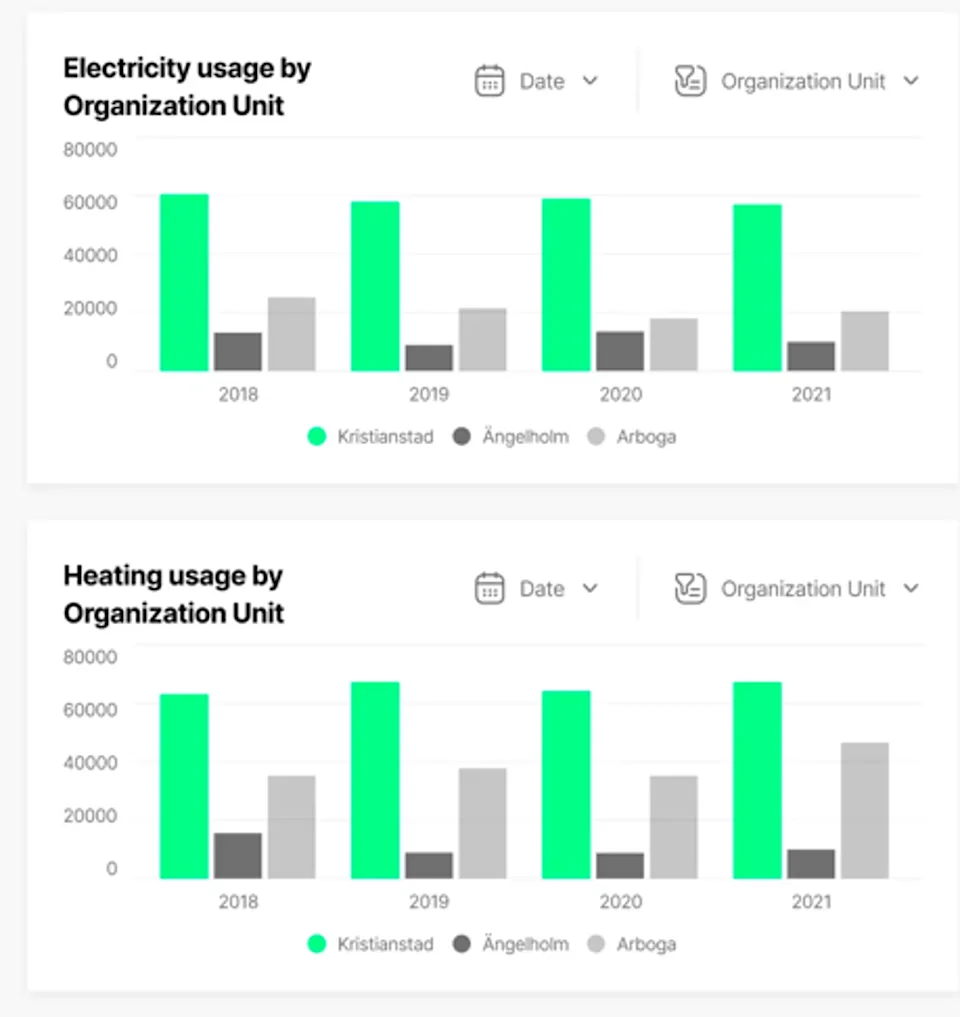Image resolution: width=960 pixels, height=1017 pixels.
Task: Expand Date chevron in Heating usage card
Action: [590, 588]
